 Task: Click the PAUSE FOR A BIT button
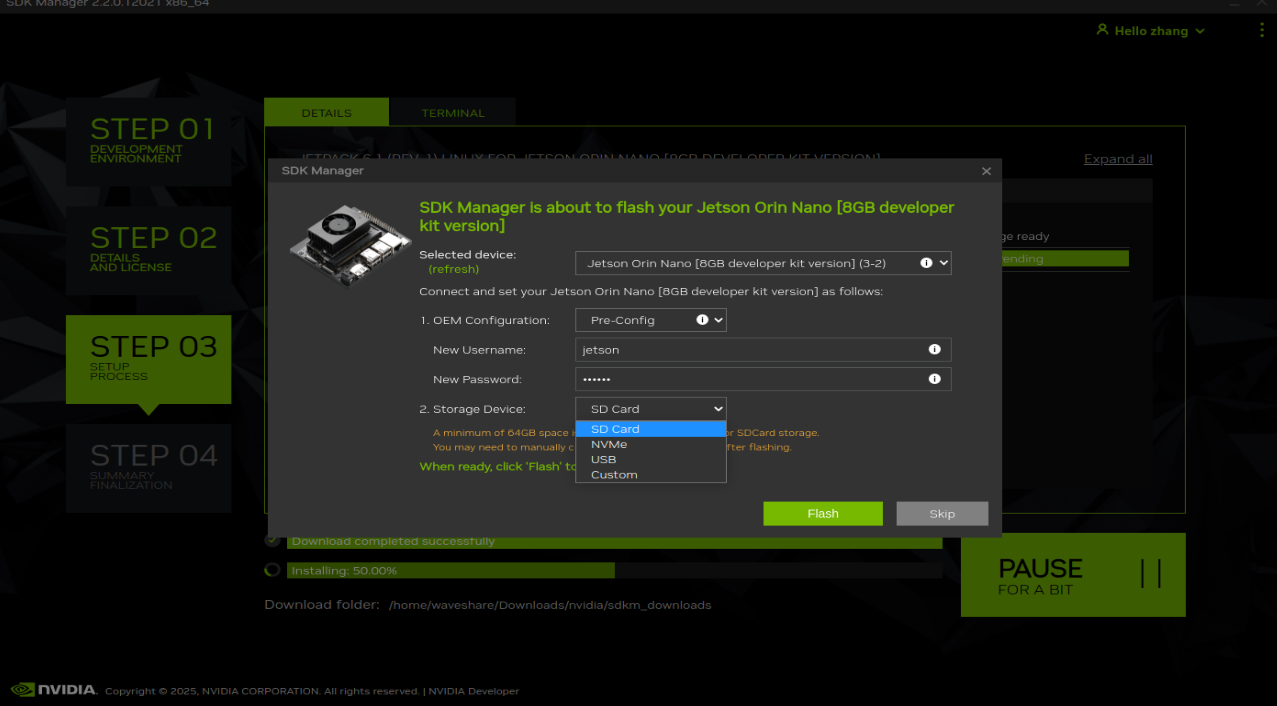(1073, 575)
